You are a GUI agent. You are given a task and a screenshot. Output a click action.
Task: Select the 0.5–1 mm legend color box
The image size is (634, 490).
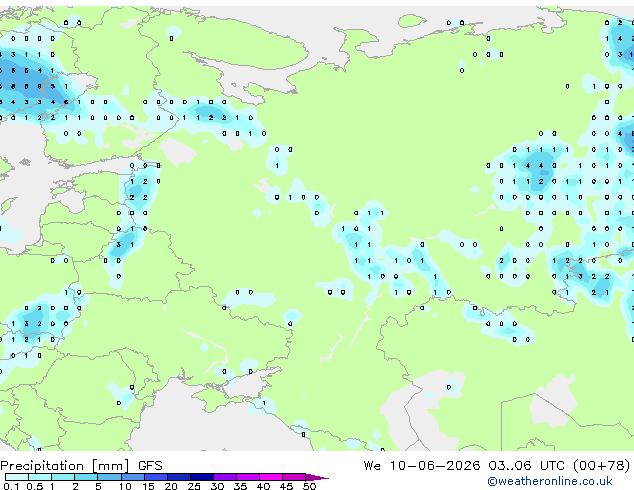pos(40,477)
